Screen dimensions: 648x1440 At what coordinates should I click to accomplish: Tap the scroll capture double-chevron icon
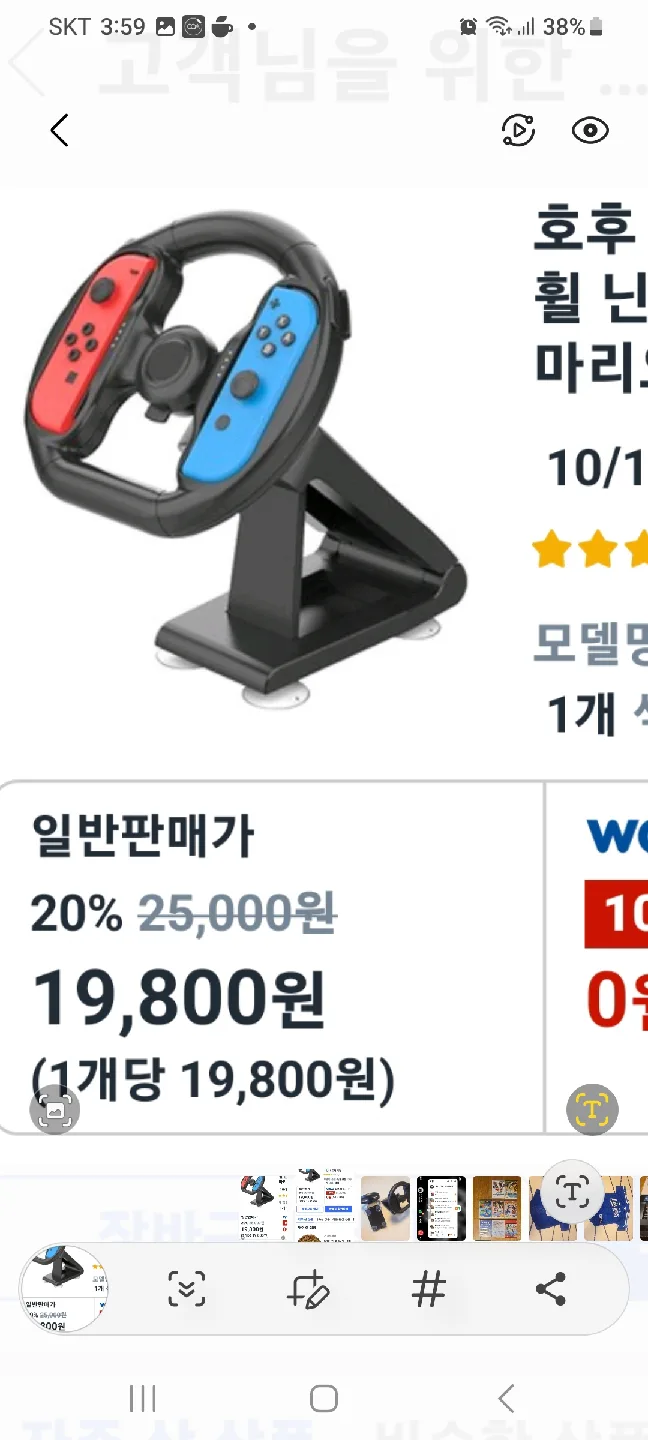186,1289
